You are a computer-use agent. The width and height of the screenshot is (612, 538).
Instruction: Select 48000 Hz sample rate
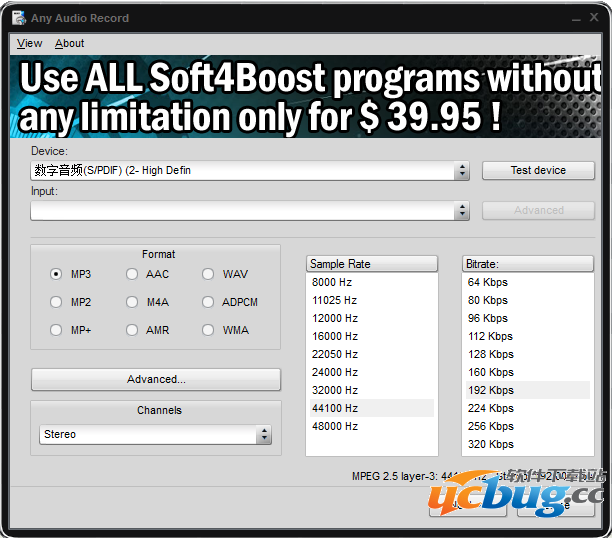335,426
